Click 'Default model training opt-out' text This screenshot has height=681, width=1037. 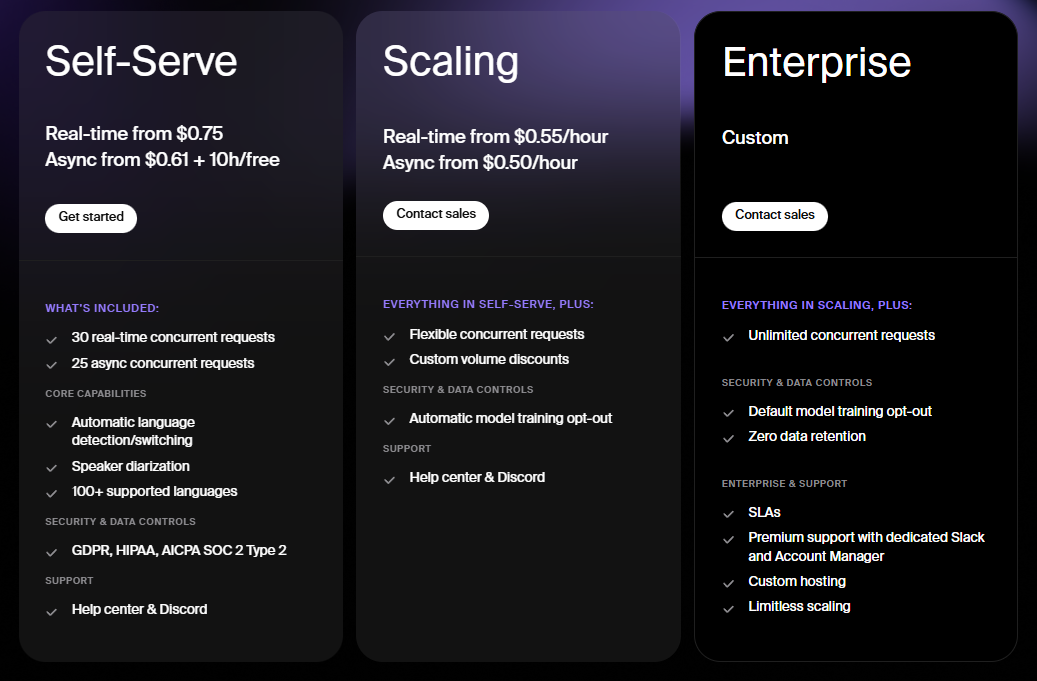[840, 411]
